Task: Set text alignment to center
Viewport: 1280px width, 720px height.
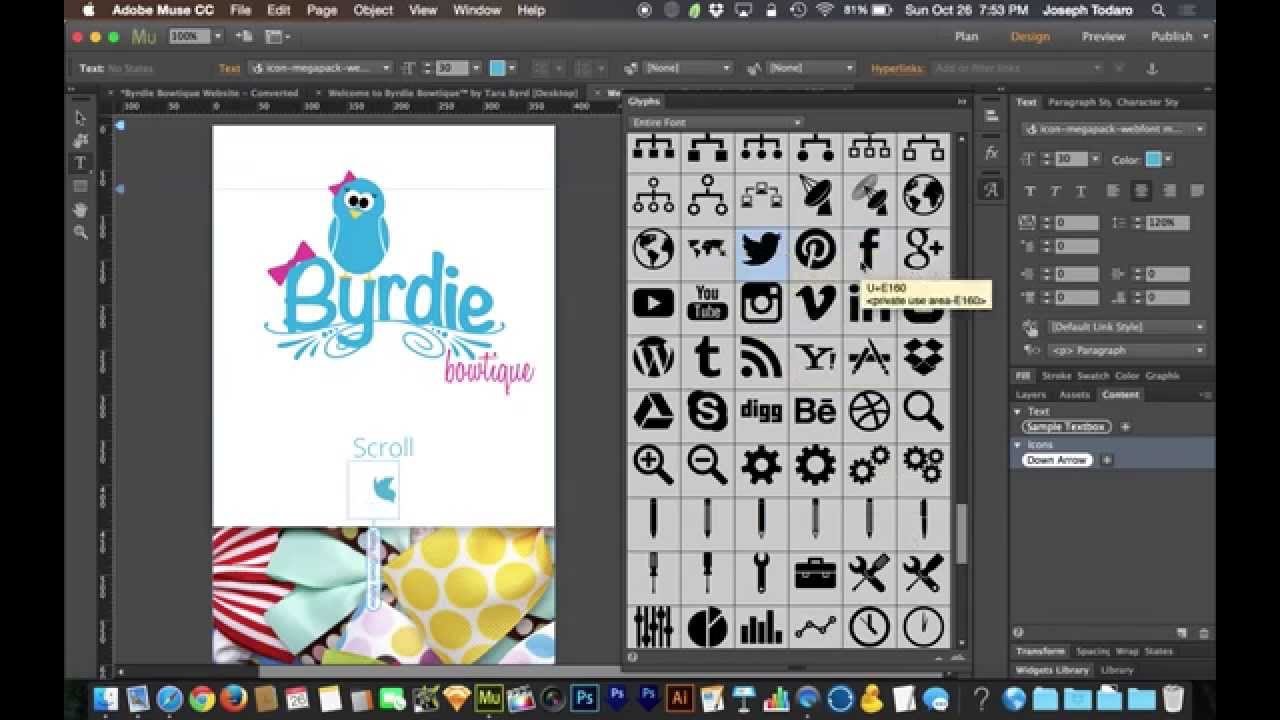Action: 1141,191
